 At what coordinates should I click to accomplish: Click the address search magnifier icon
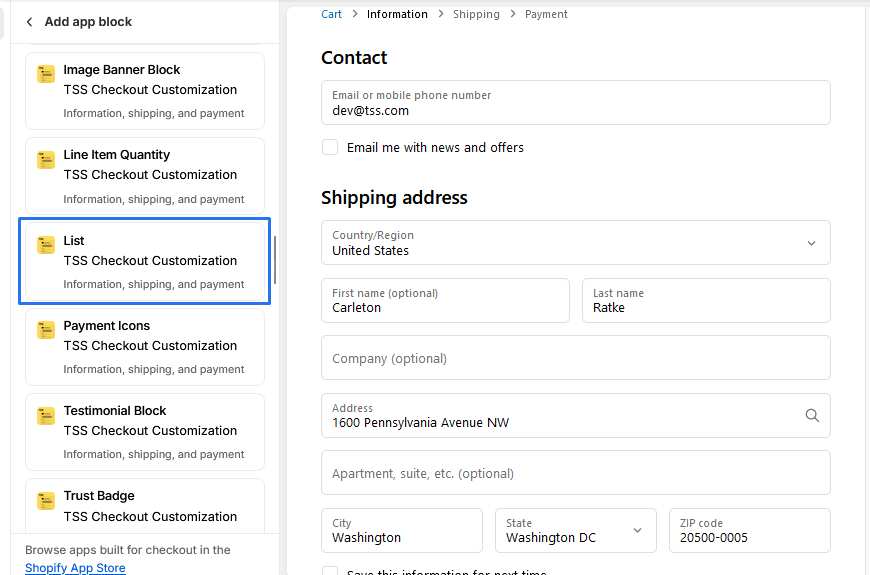pos(812,415)
